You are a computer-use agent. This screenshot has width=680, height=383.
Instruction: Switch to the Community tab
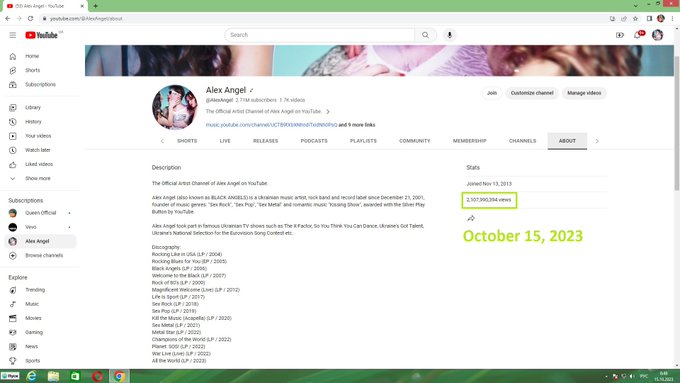click(x=415, y=141)
